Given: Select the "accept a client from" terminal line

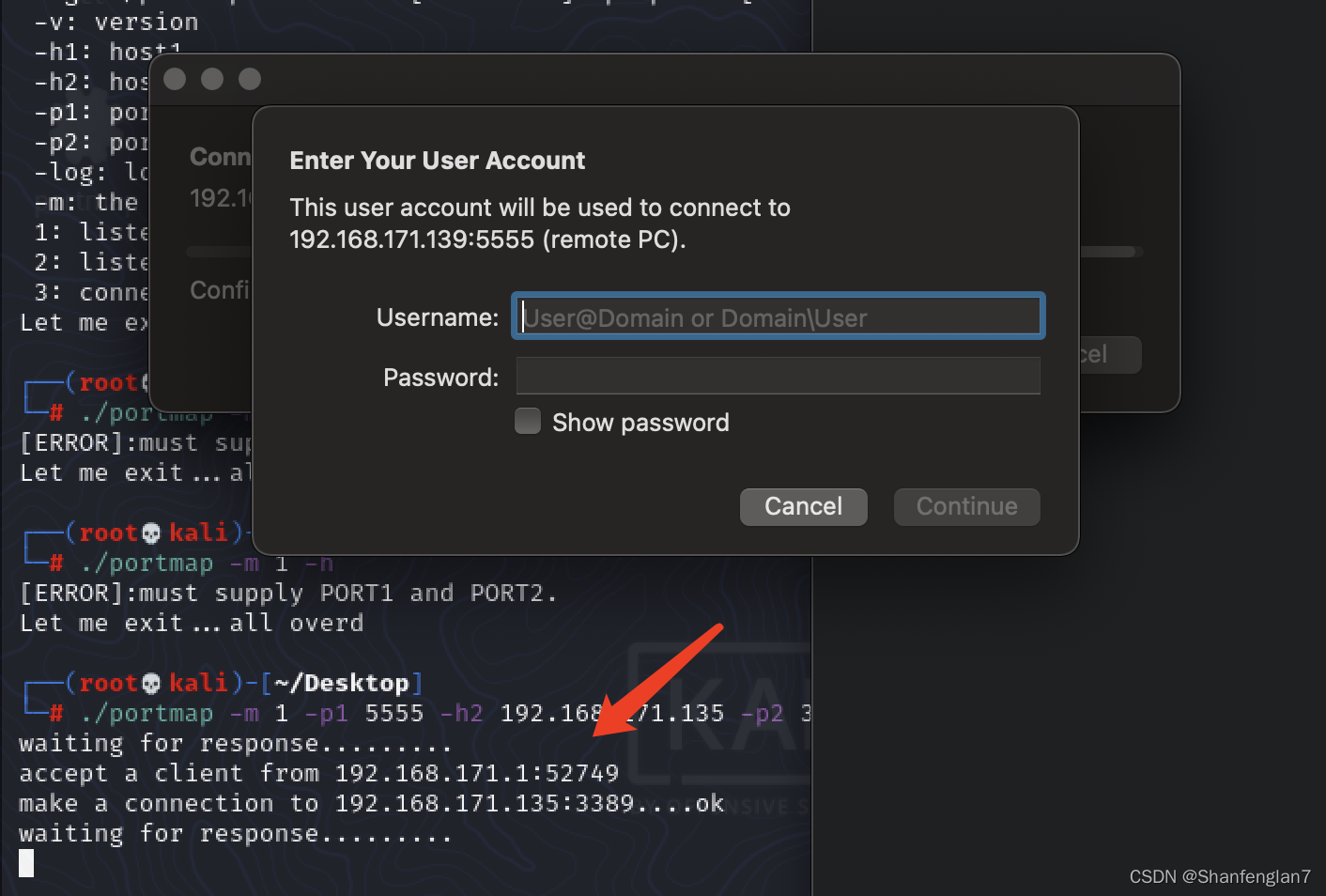Looking at the screenshot, I should point(318,773).
